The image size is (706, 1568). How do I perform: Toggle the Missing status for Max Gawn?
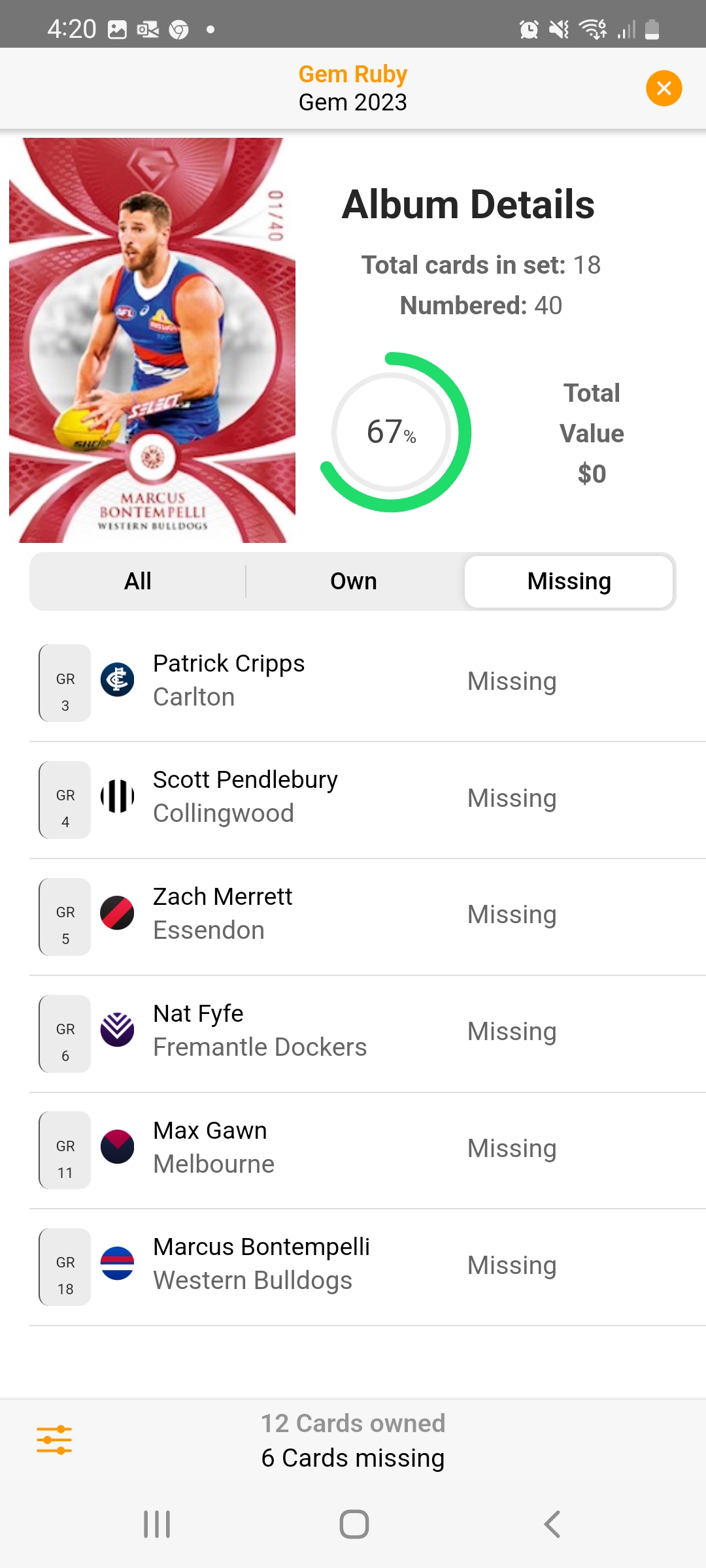[512, 1149]
